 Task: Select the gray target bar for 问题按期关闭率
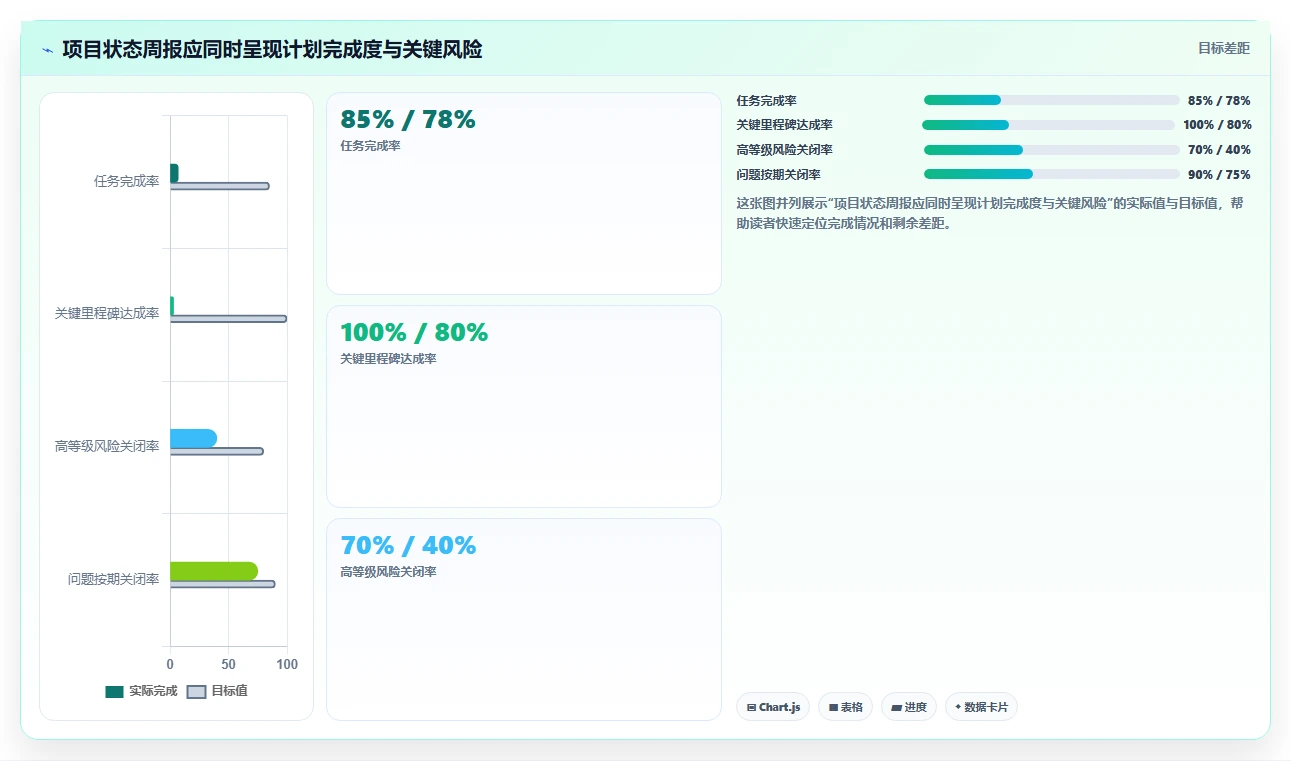222,584
